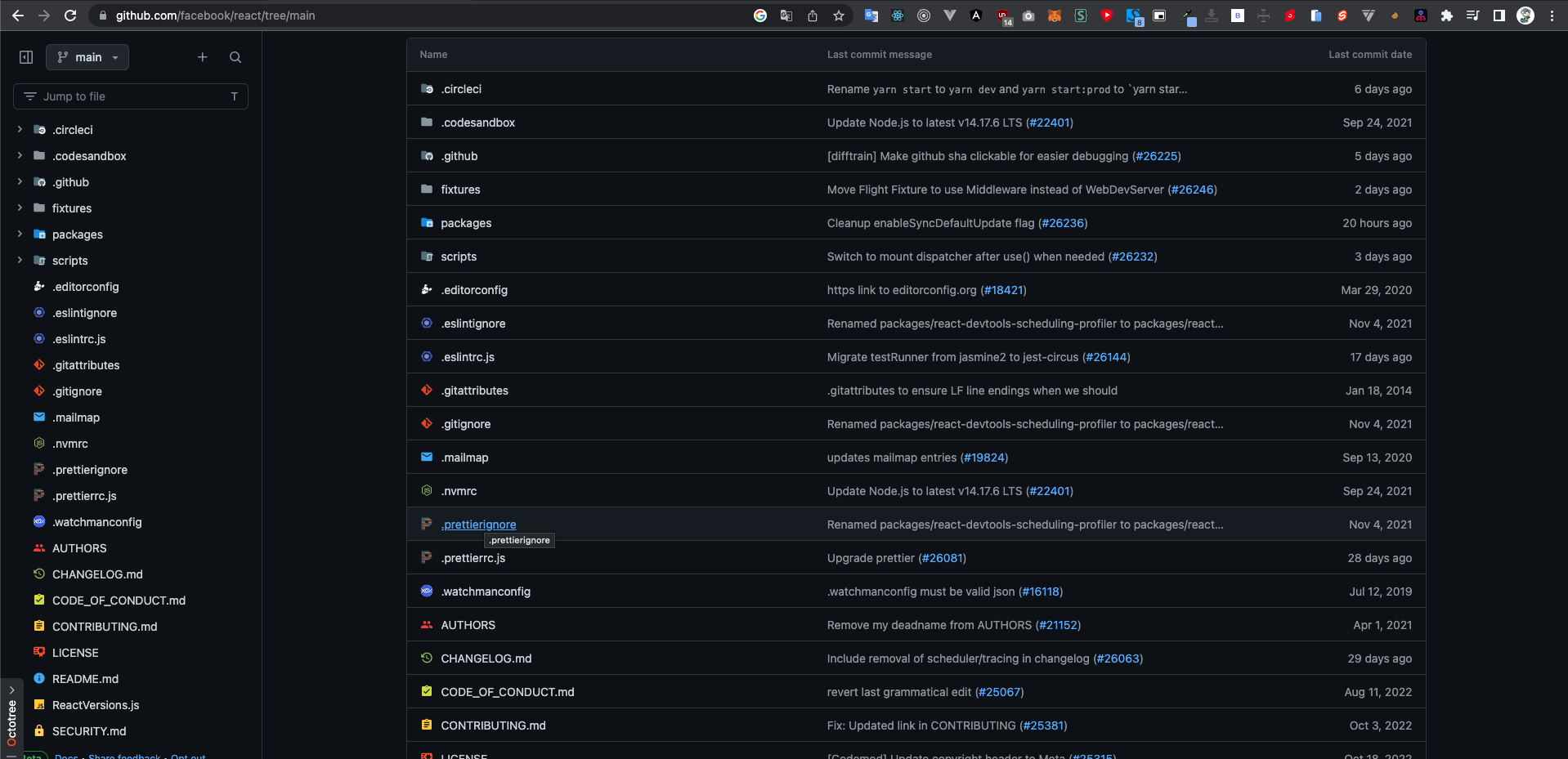Viewport: 1568px width, 759px height.
Task: Select .watchmanconfig in the sidebar tree
Action: [97, 522]
